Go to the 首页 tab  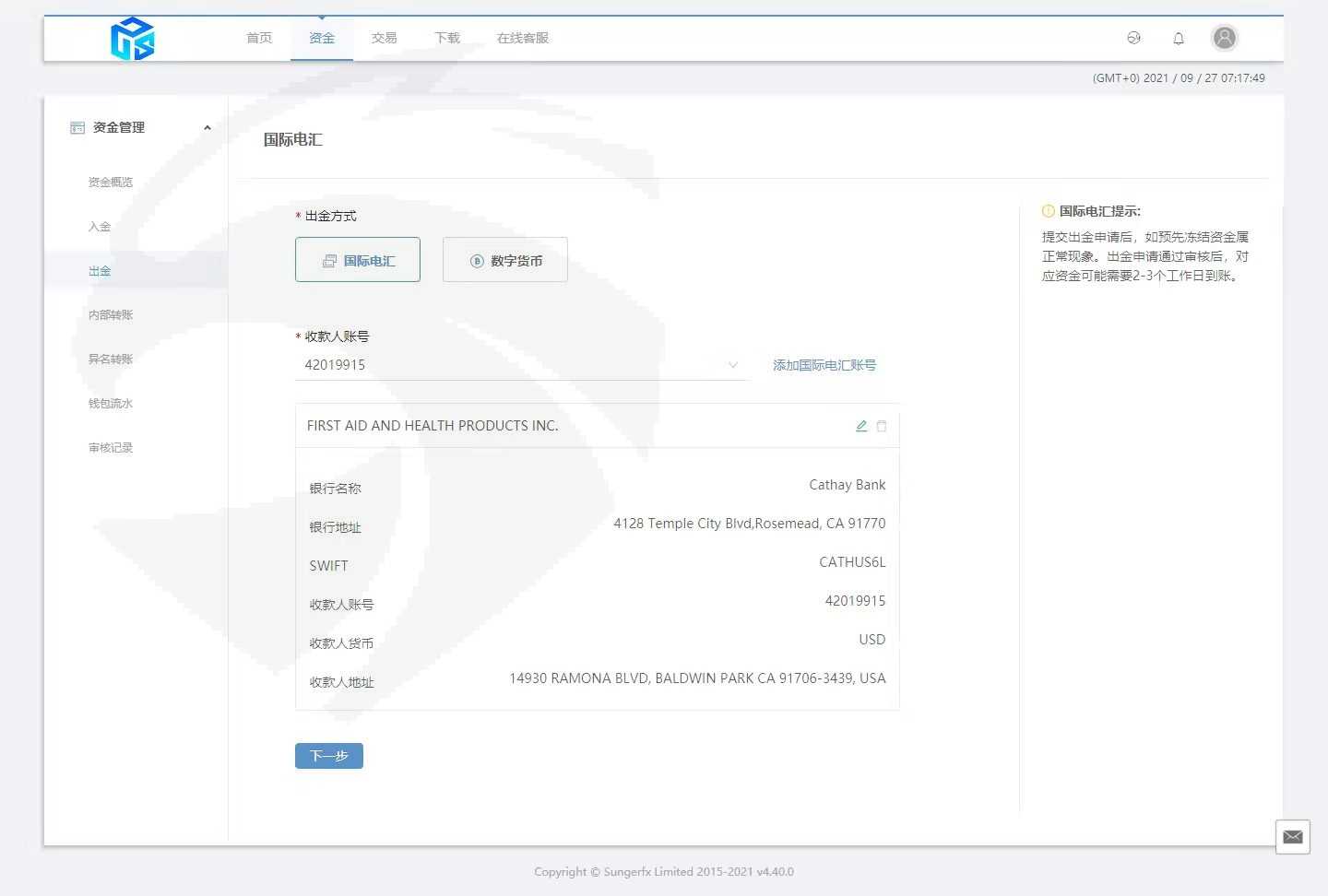(259, 38)
